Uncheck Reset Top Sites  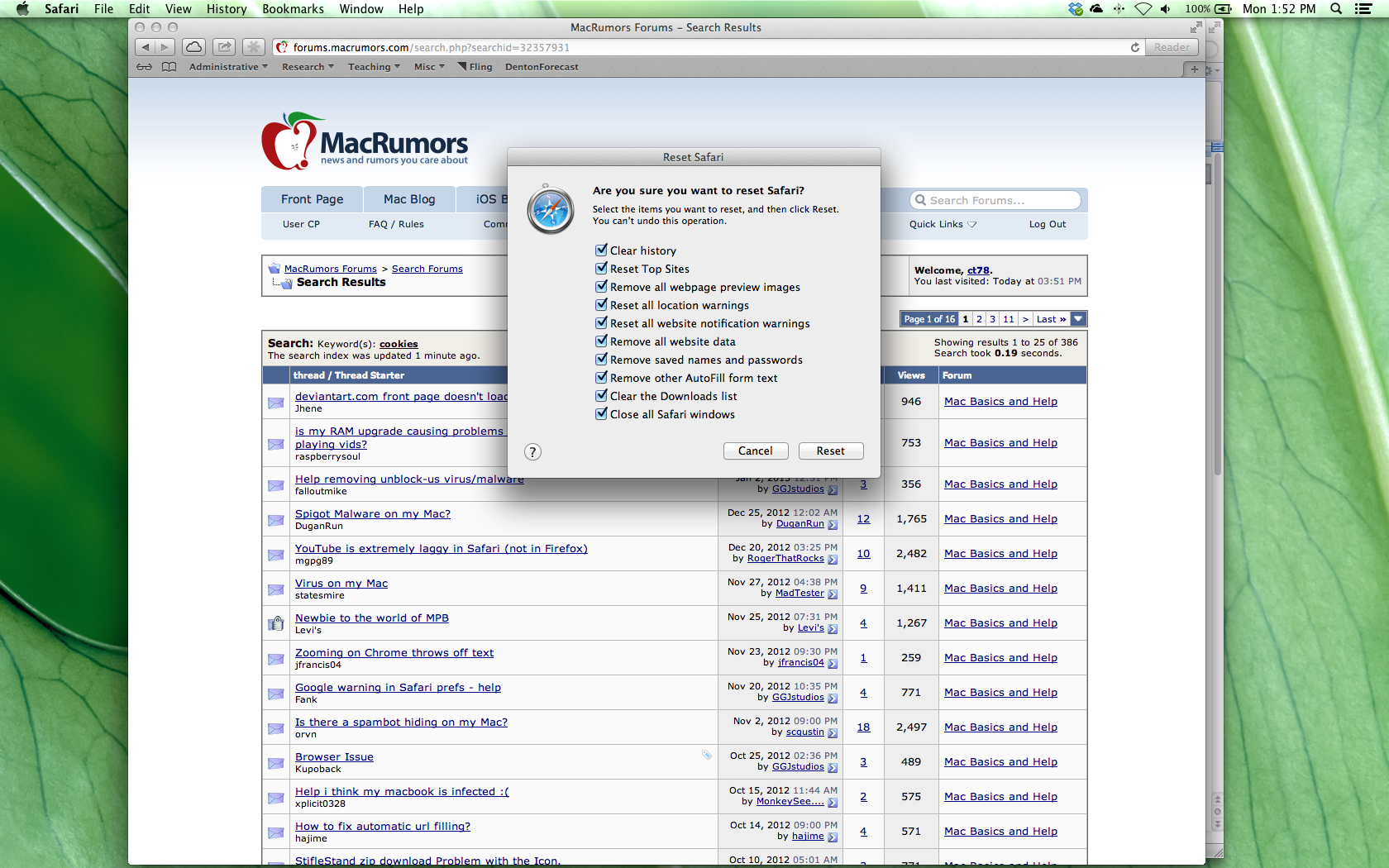(x=601, y=268)
